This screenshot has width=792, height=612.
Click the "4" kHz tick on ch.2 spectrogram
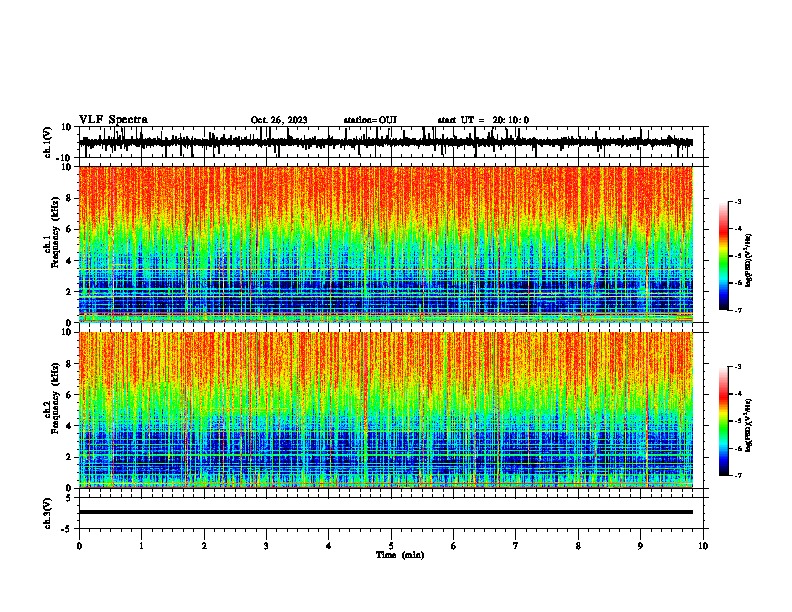70,426
